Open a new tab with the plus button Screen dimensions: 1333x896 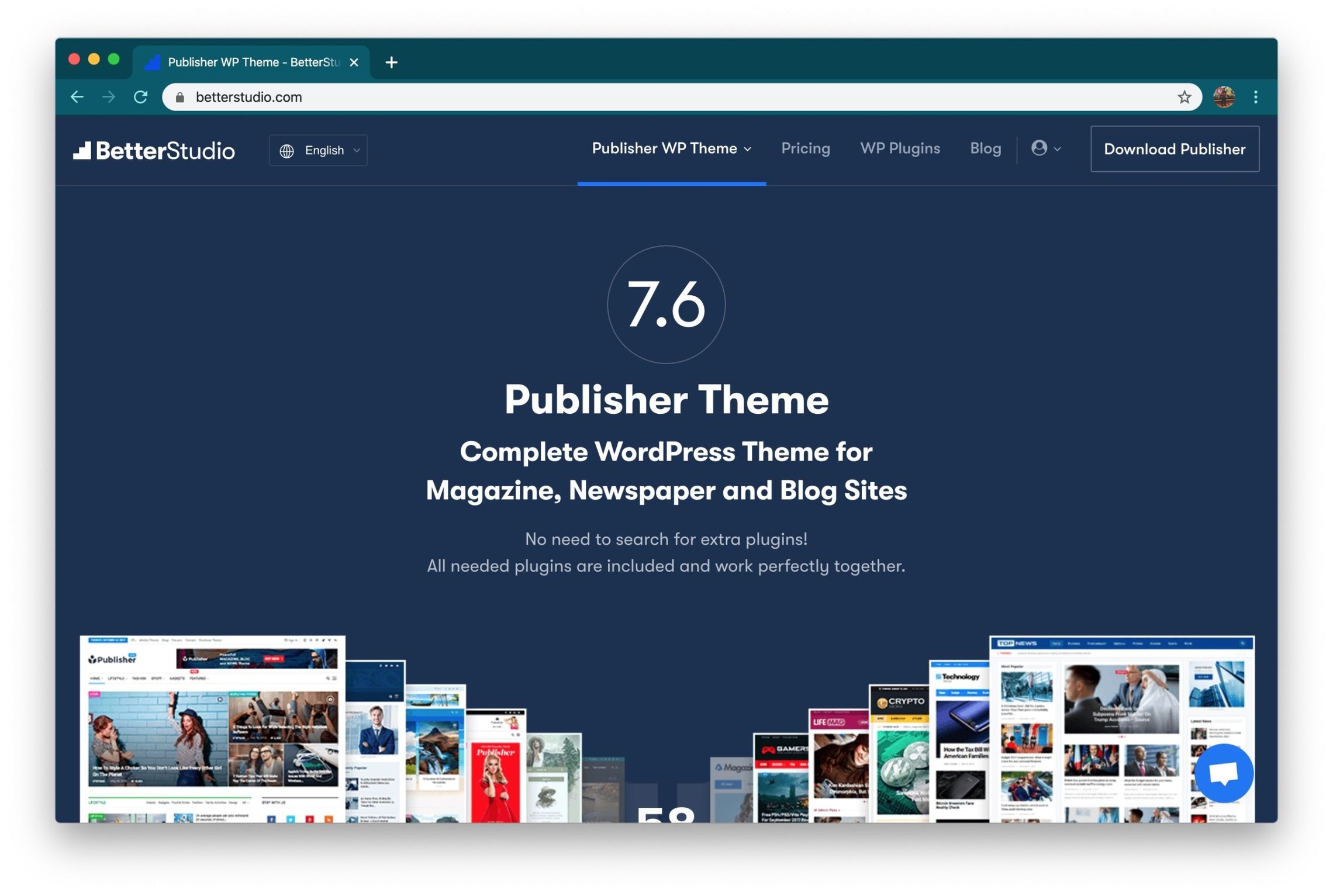392,62
